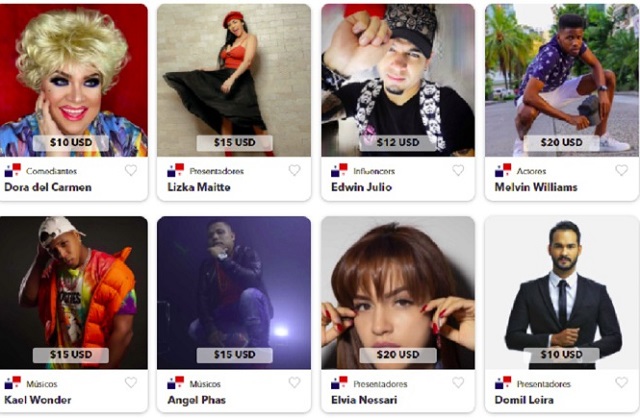The image size is (640, 418).
Task: Favorite Elvia Nessari via heart icon
Action: (x=458, y=382)
